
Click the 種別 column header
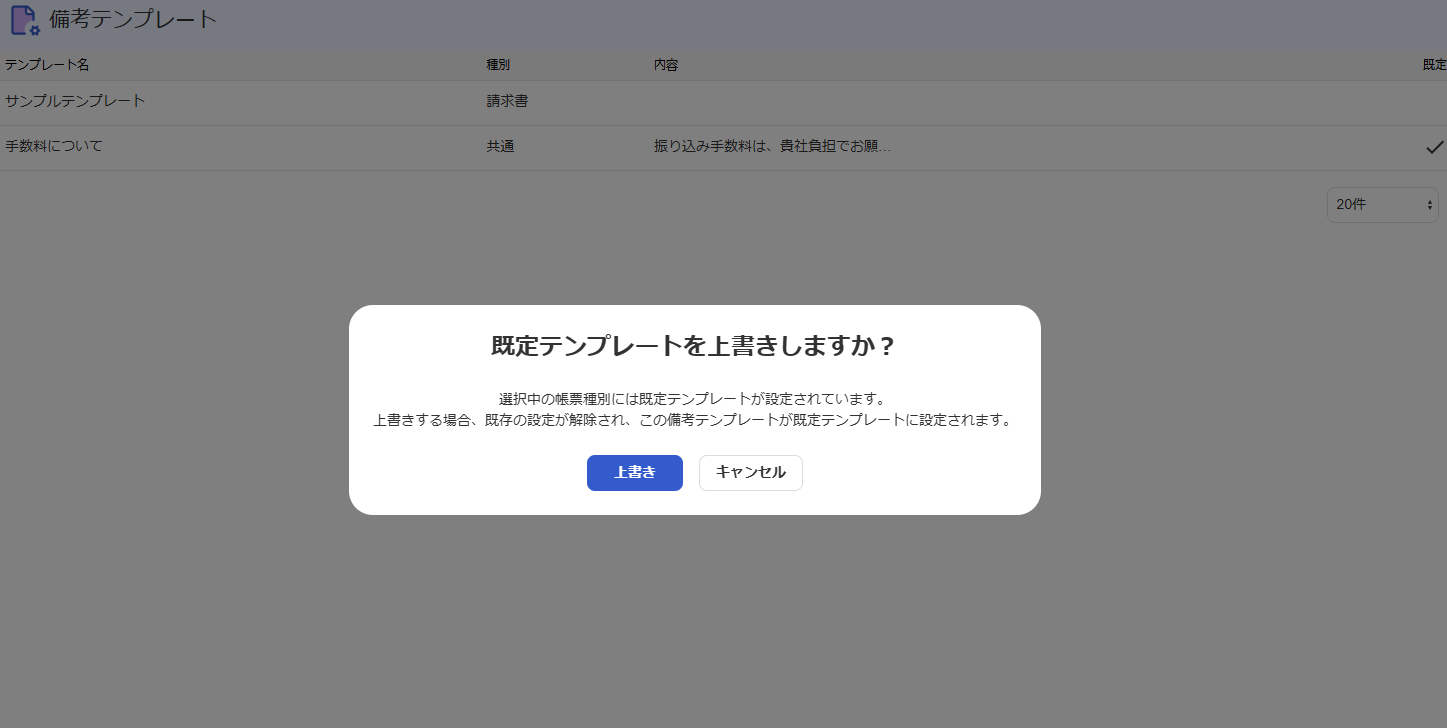click(498, 64)
